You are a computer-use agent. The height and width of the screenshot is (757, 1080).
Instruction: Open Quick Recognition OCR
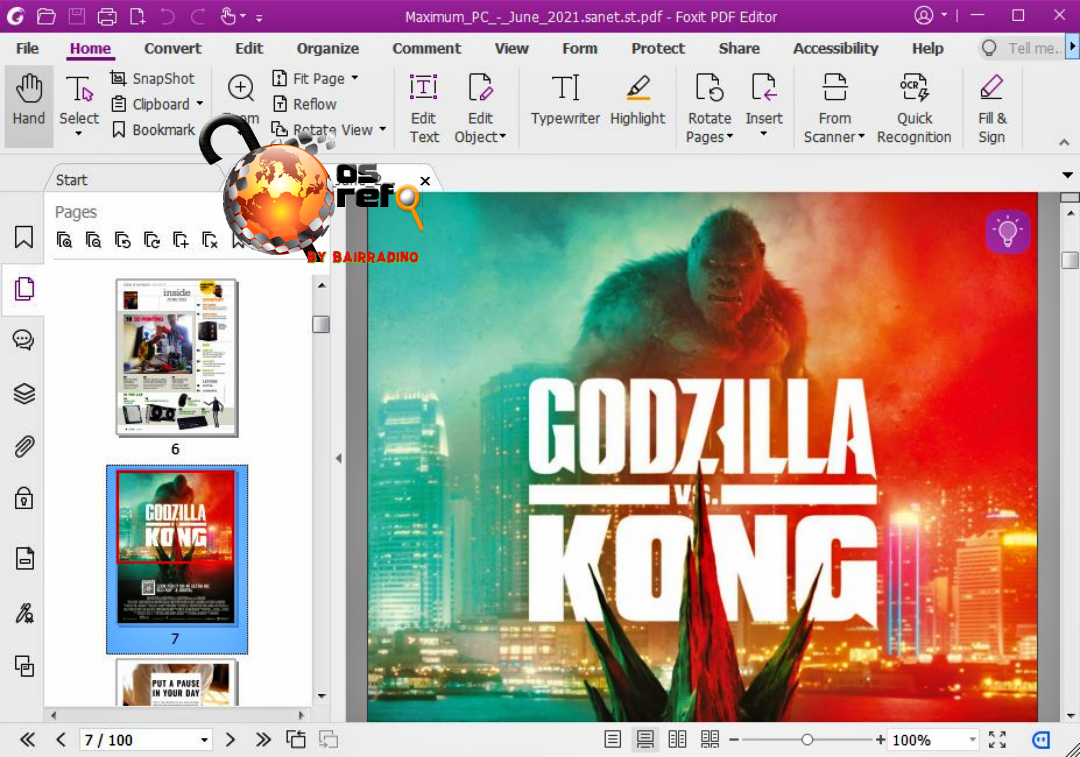point(914,109)
